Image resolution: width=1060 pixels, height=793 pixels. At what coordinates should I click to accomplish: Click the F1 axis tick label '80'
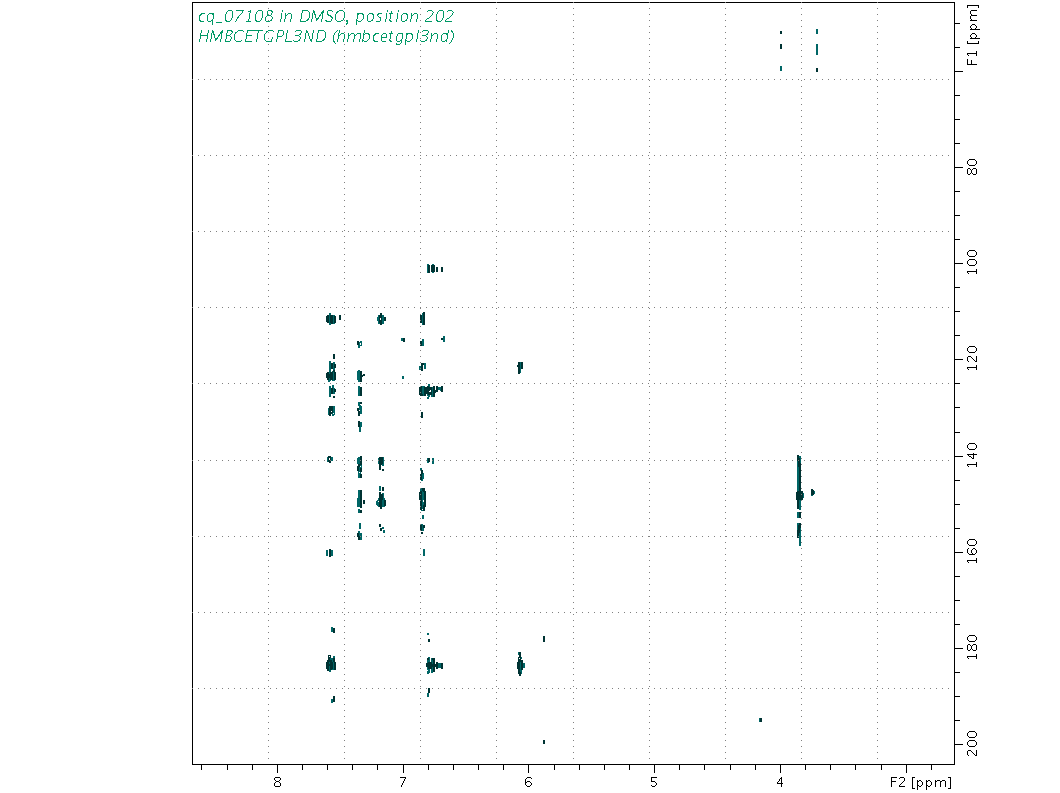(x=972, y=167)
